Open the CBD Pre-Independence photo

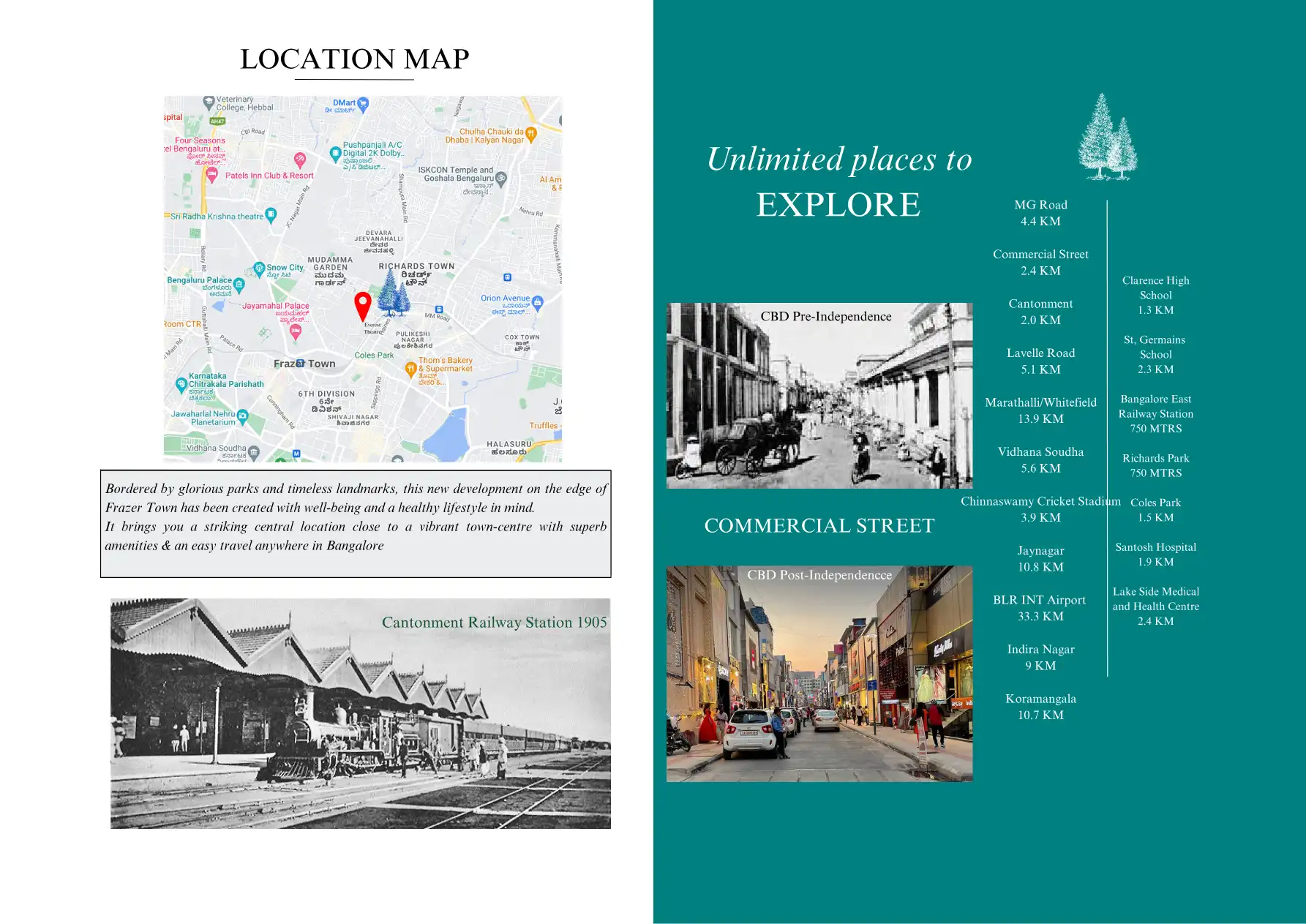pos(819,396)
